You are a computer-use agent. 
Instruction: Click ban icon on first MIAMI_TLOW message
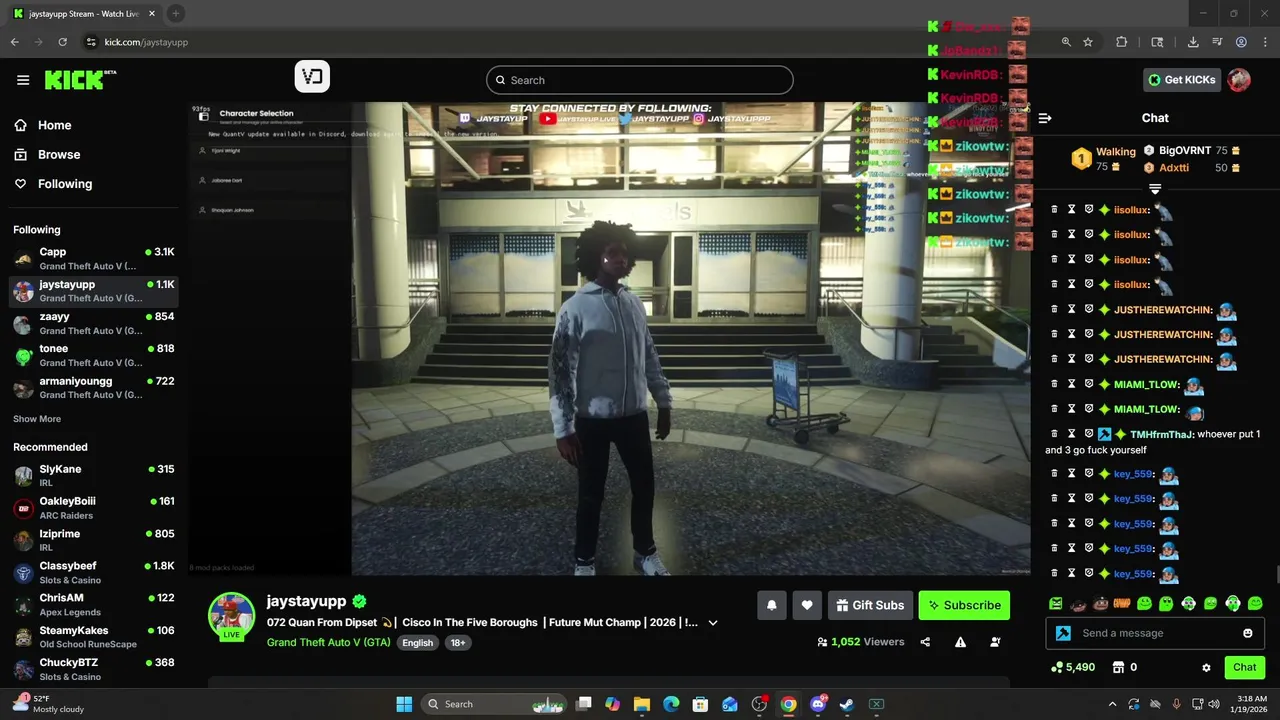pyautogui.click(x=1089, y=384)
